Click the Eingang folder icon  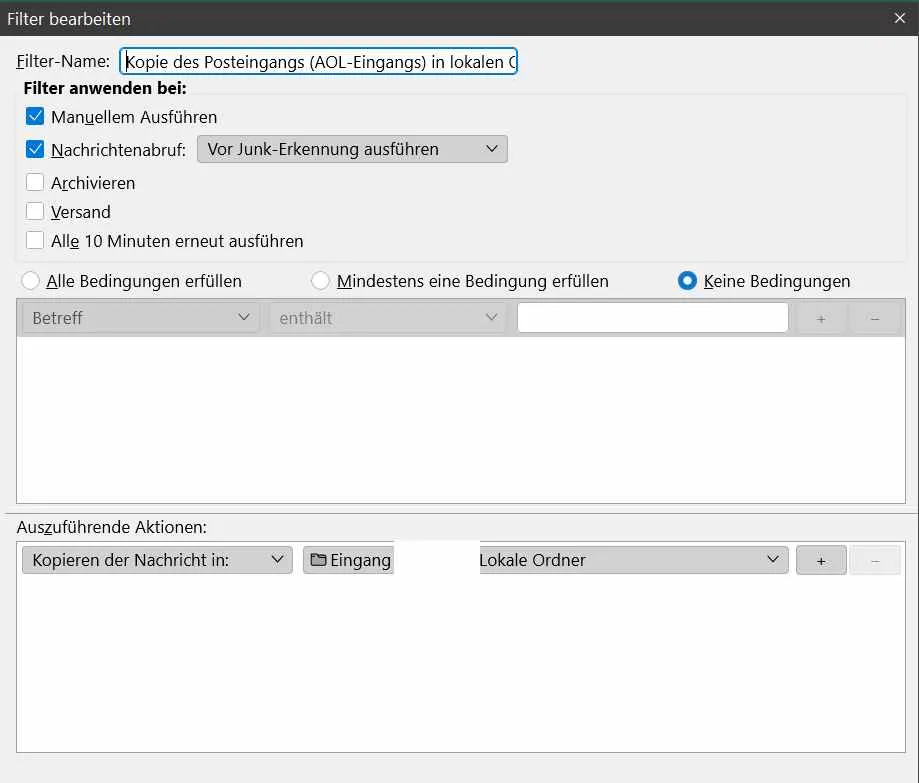pos(318,560)
